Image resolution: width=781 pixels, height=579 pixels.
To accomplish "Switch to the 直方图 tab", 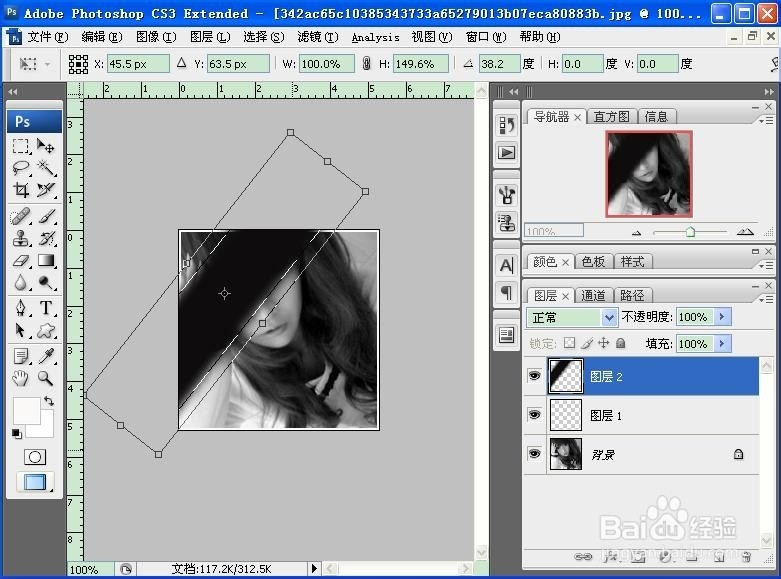I will (611, 117).
